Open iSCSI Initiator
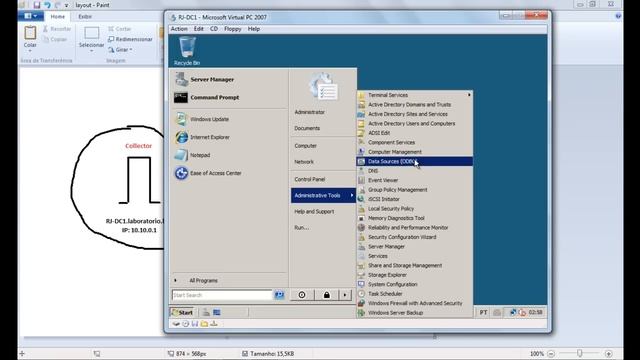The height and width of the screenshot is (360, 640). [x=415, y=199]
